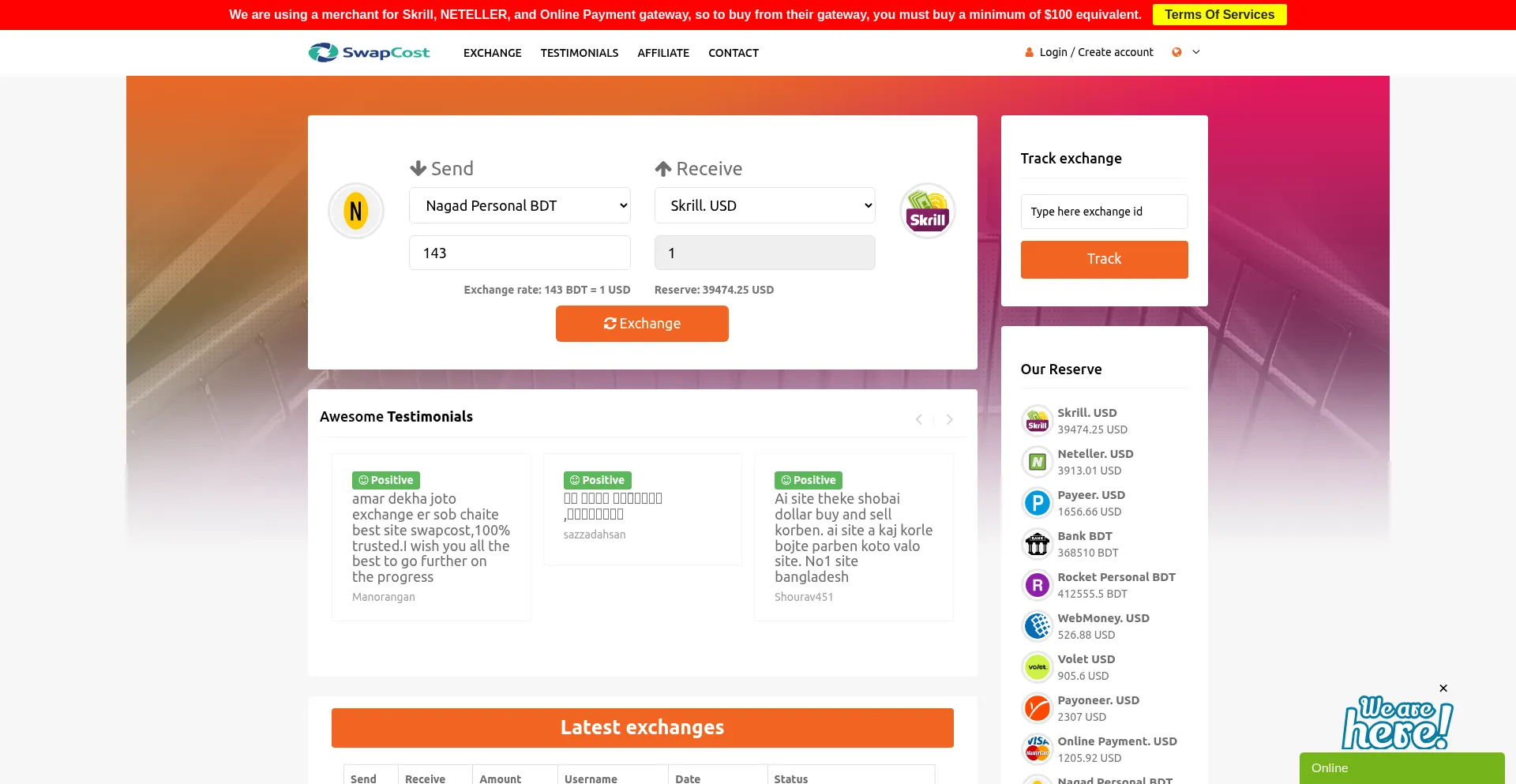Click Volet USD reserve label
Screen dimensions: 1516x784
pyautogui.click(x=1086, y=659)
